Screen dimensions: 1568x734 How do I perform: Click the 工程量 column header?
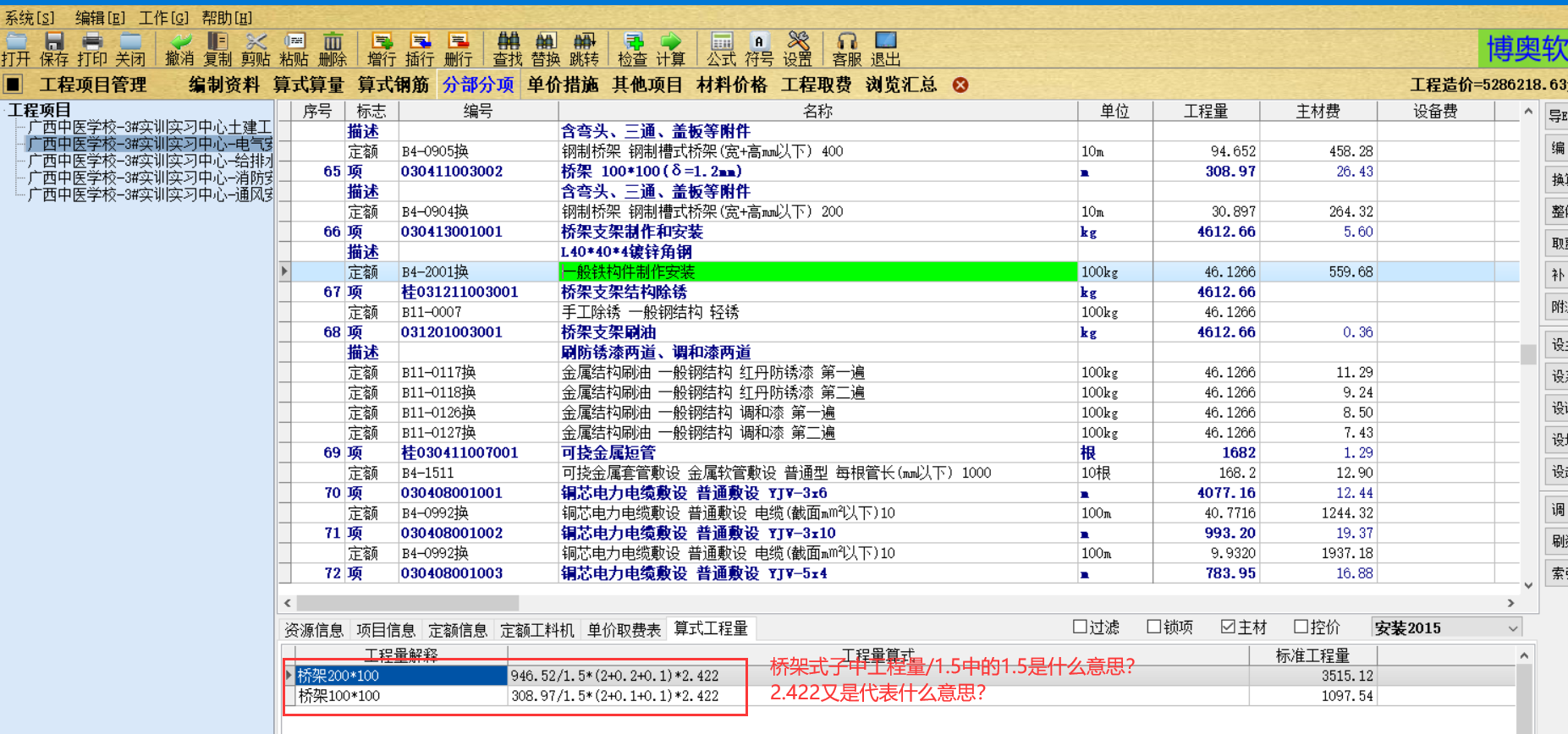coord(1206,111)
